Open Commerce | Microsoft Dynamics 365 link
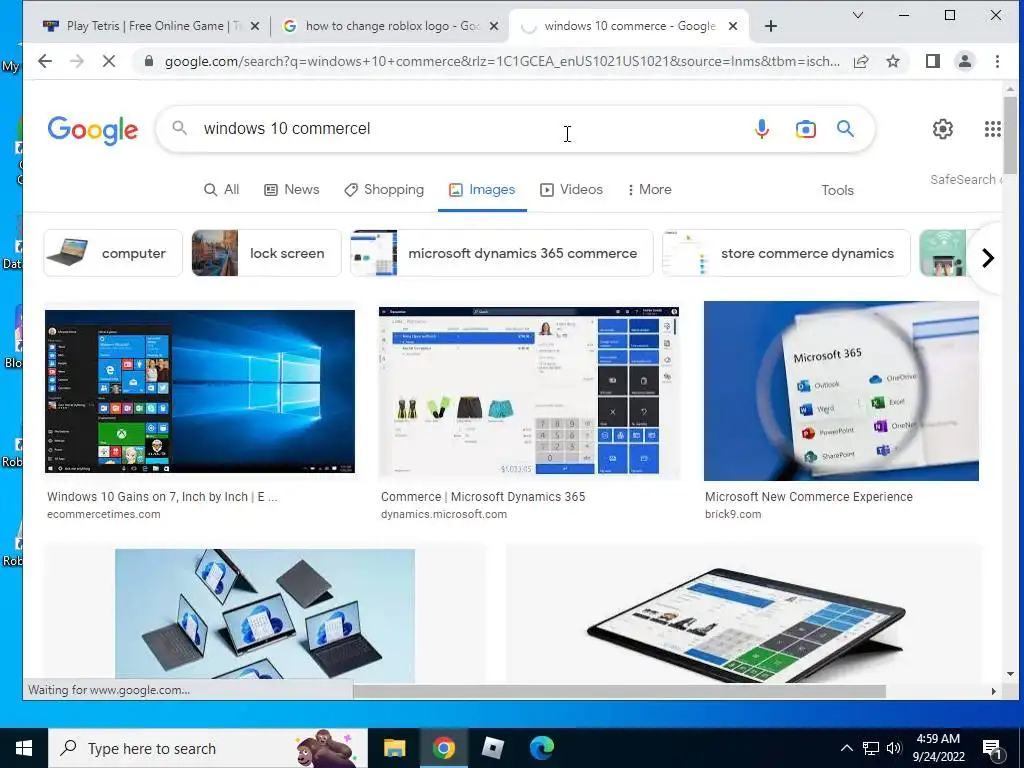Screen dimensions: 1024x768 point(483,497)
